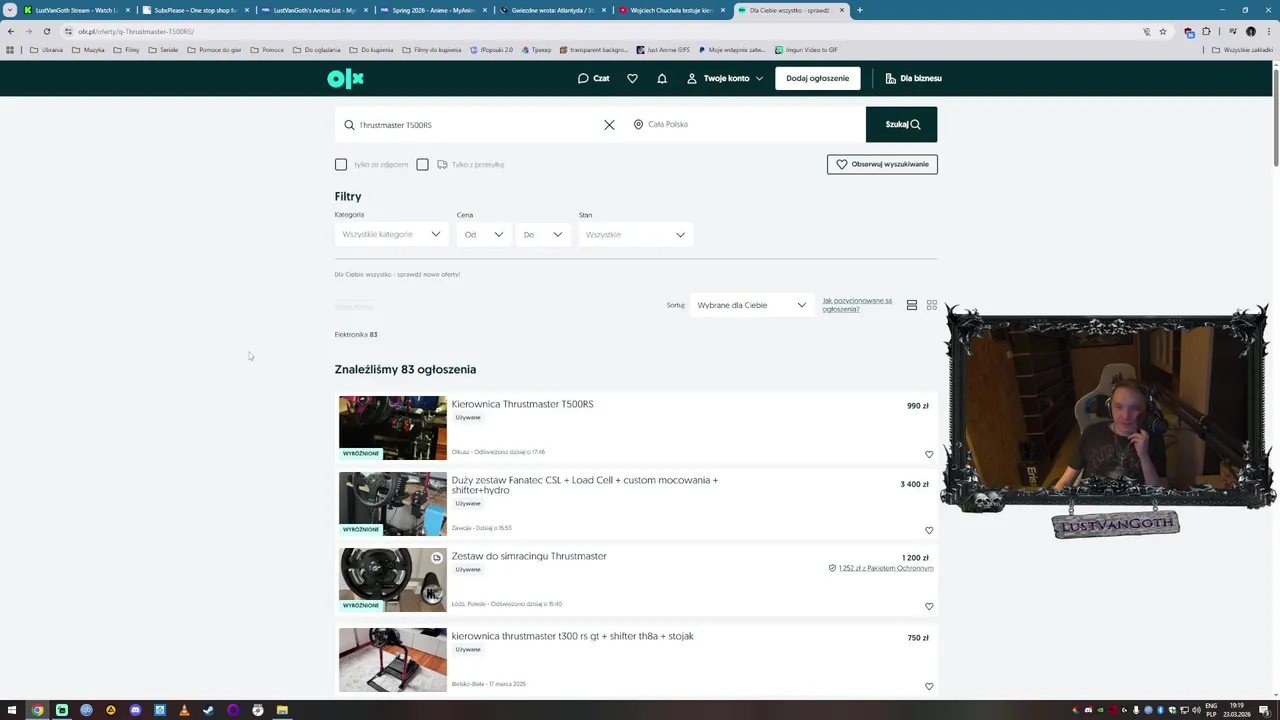Viewport: 1280px width, 720px height.
Task: Open 'Dla biznesu' link
Action: [x=913, y=78]
